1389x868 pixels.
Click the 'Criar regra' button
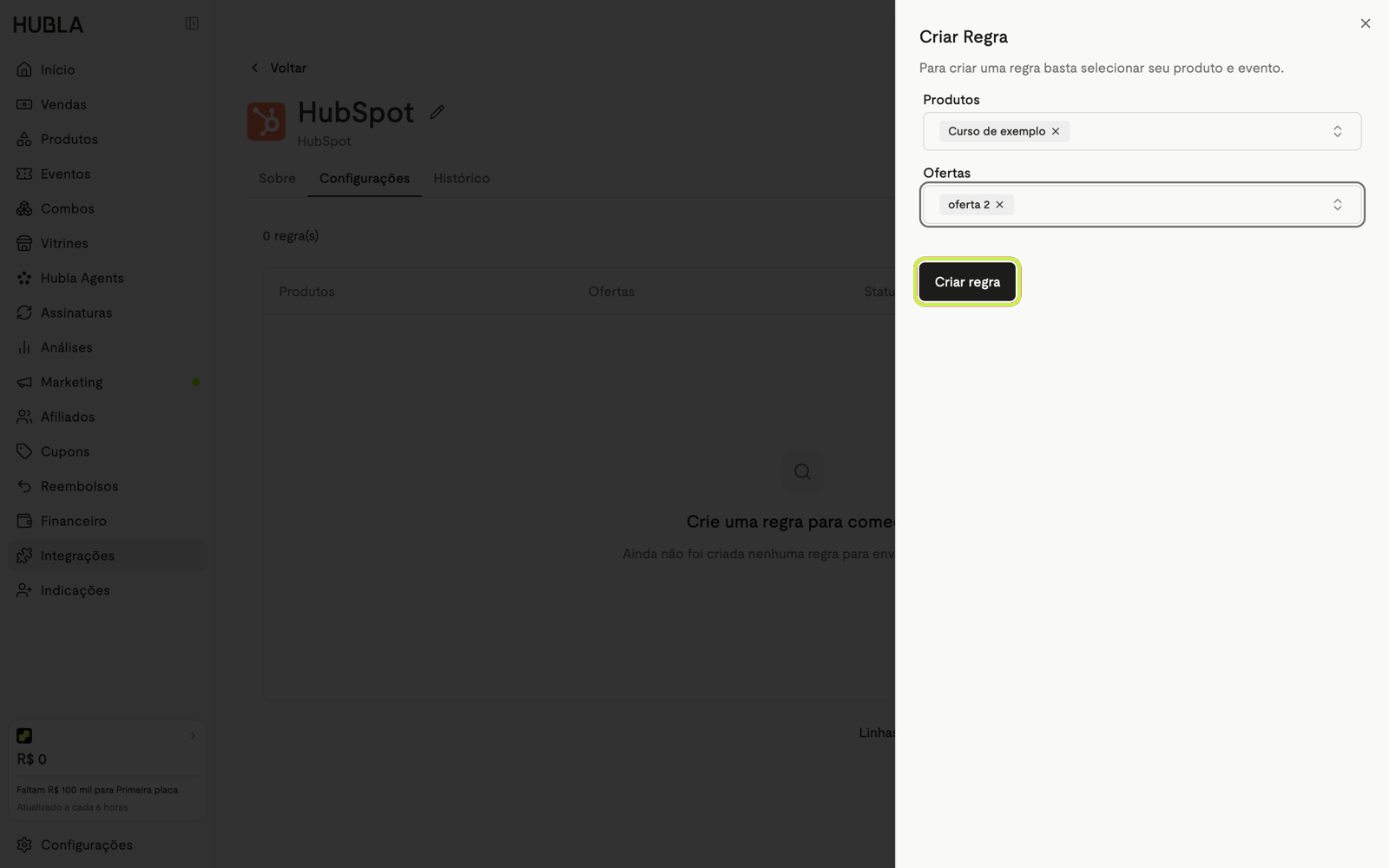pos(967,282)
